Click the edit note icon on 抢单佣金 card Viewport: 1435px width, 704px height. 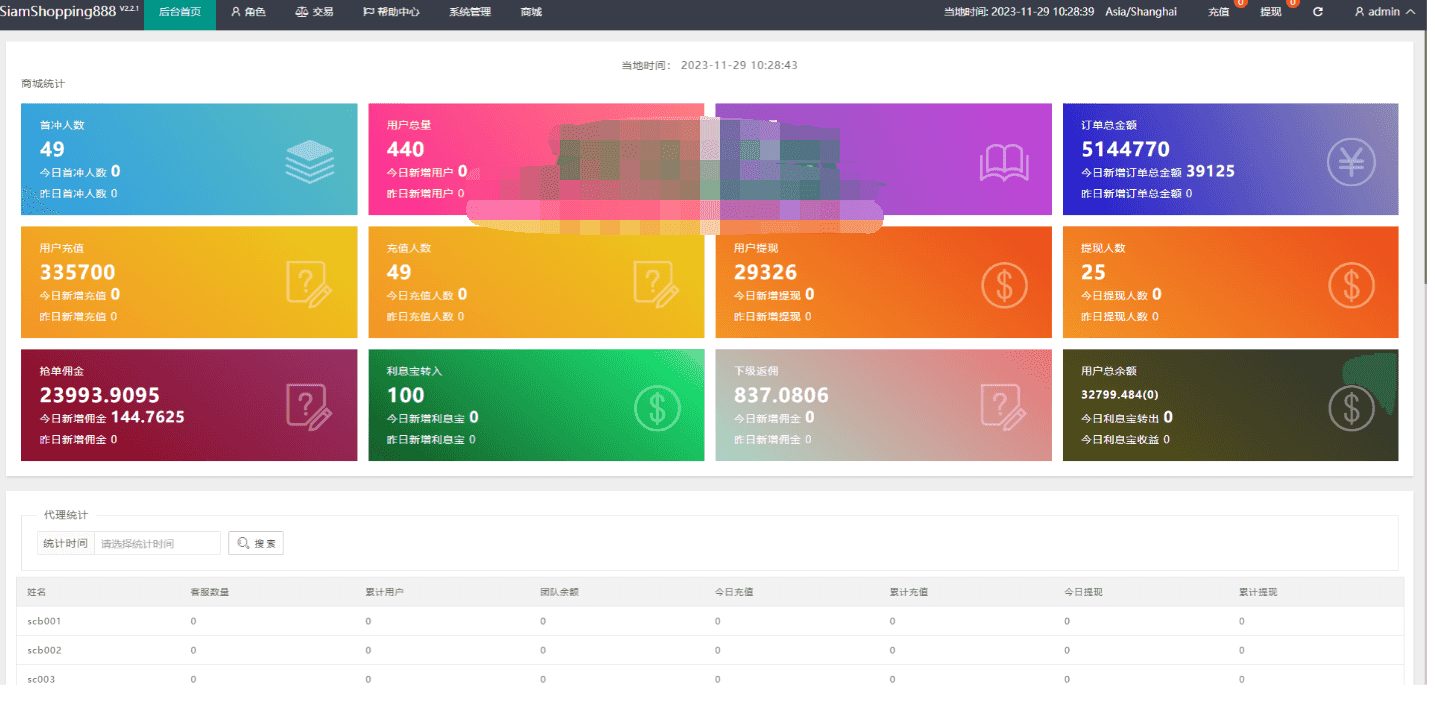tap(309, 407)
